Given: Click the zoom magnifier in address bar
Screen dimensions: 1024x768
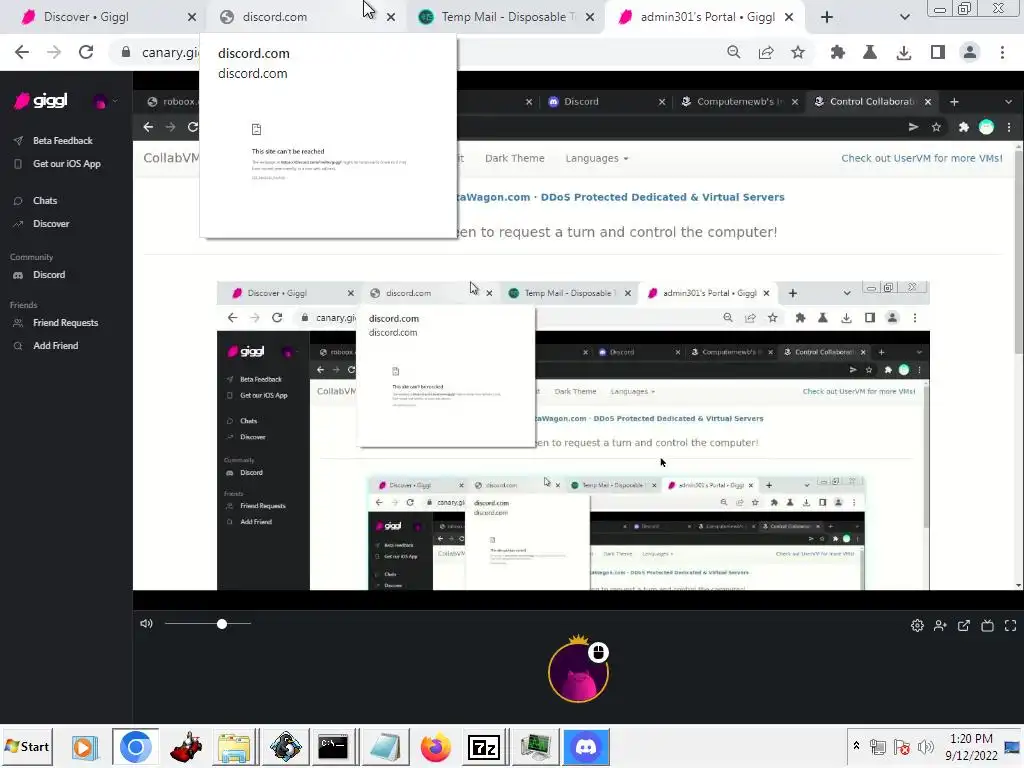Looking at the screenshot, I should pos(733,52).
